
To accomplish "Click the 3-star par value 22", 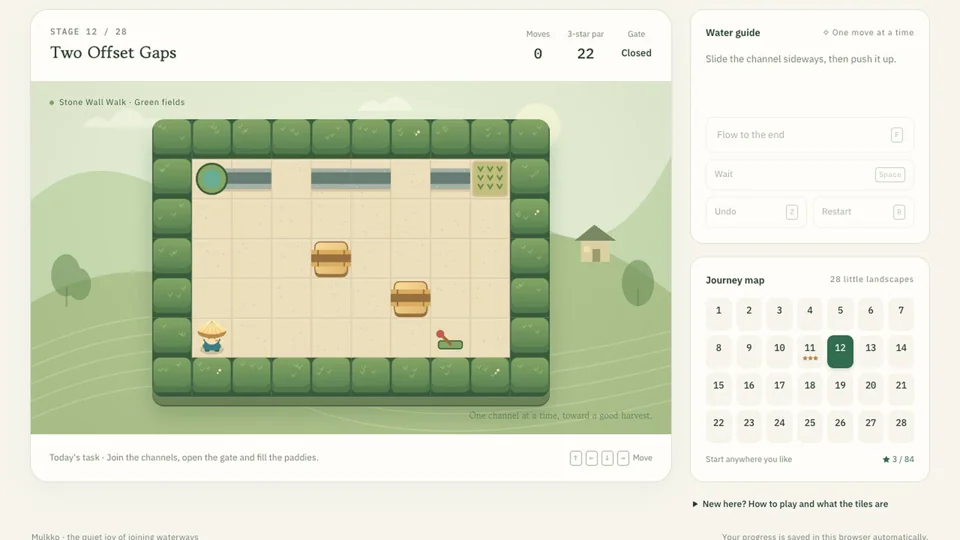I will coord(585,54).
